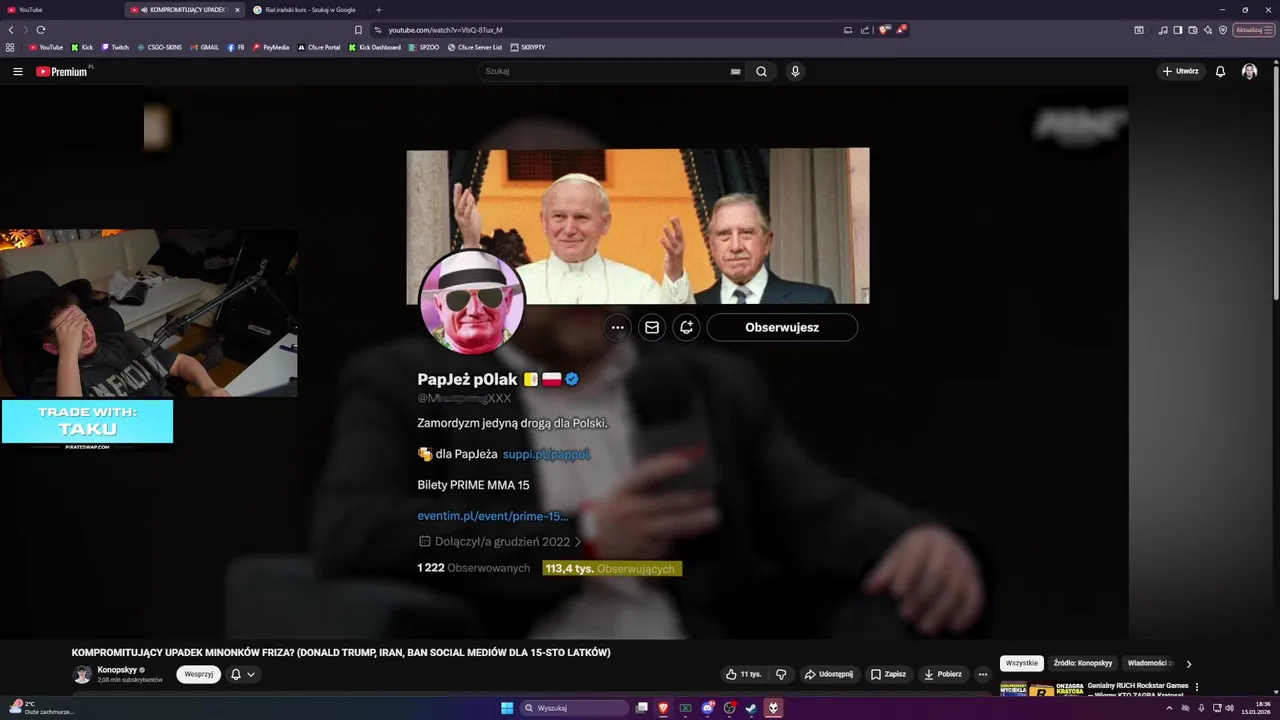1280x720 pixels.
Task: Click the Aktualizuj browser update button
Action: tap(1253, 30)
